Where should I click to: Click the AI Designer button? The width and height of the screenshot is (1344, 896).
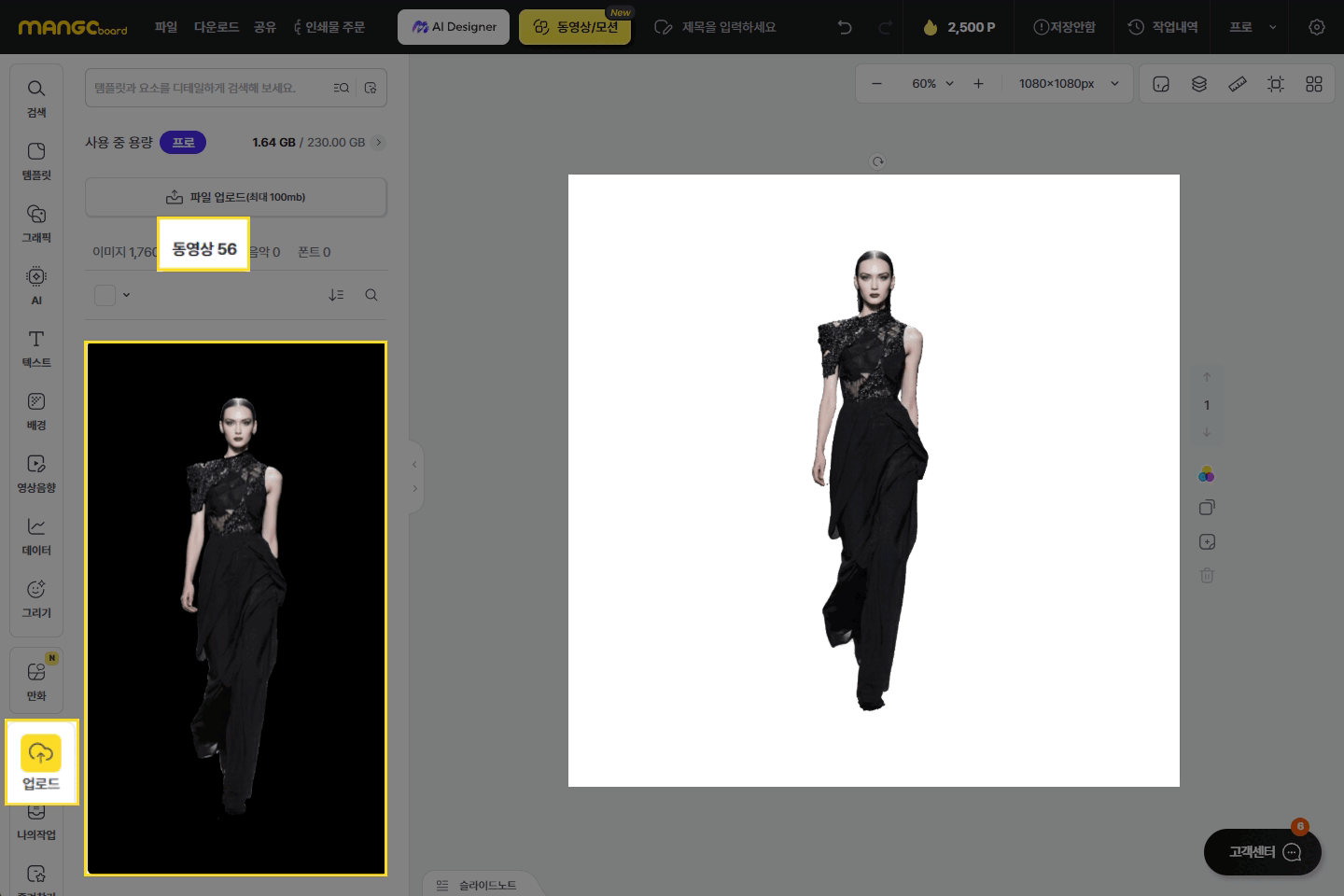[455, 27]
